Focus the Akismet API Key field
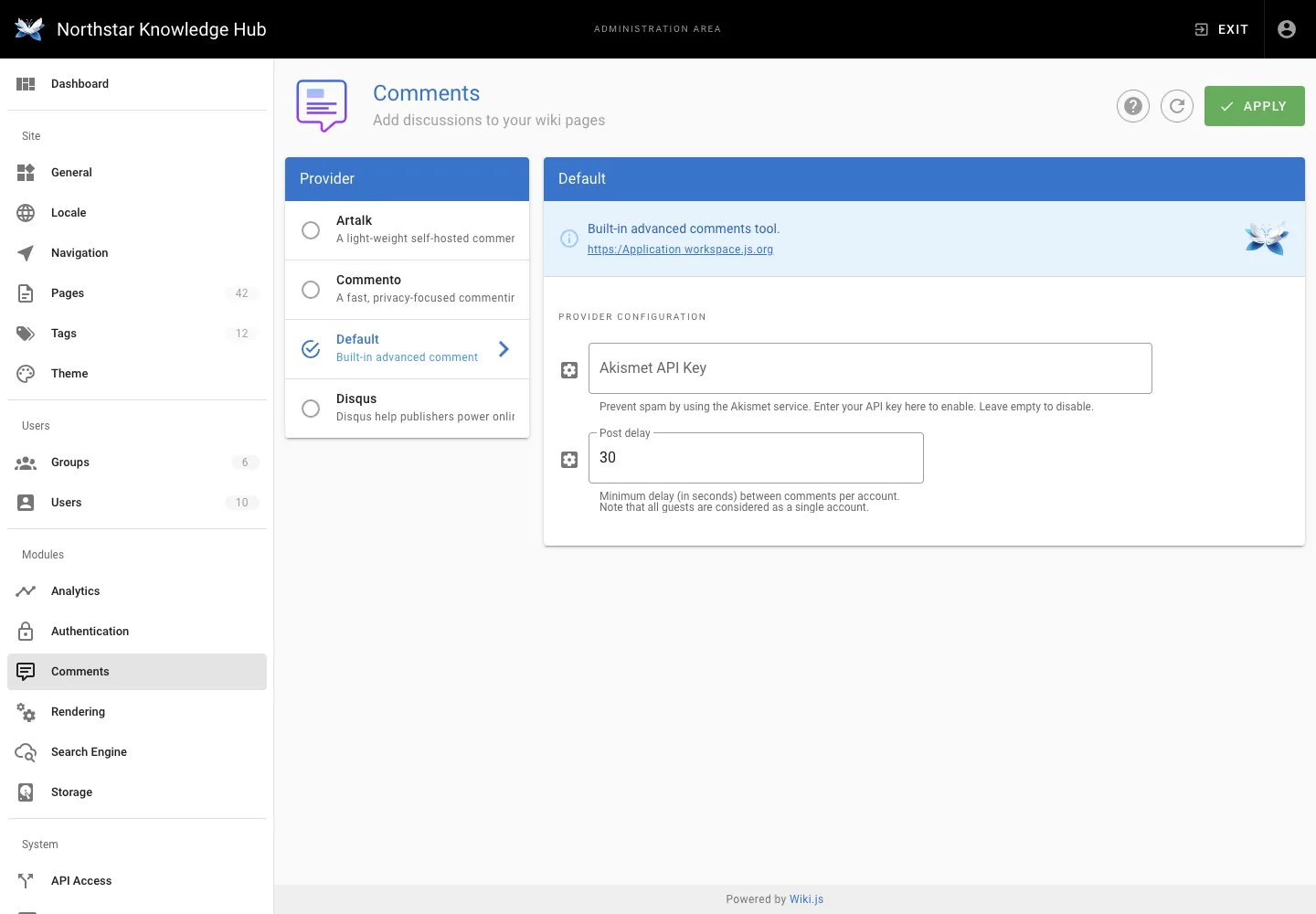 coord(870,368)
